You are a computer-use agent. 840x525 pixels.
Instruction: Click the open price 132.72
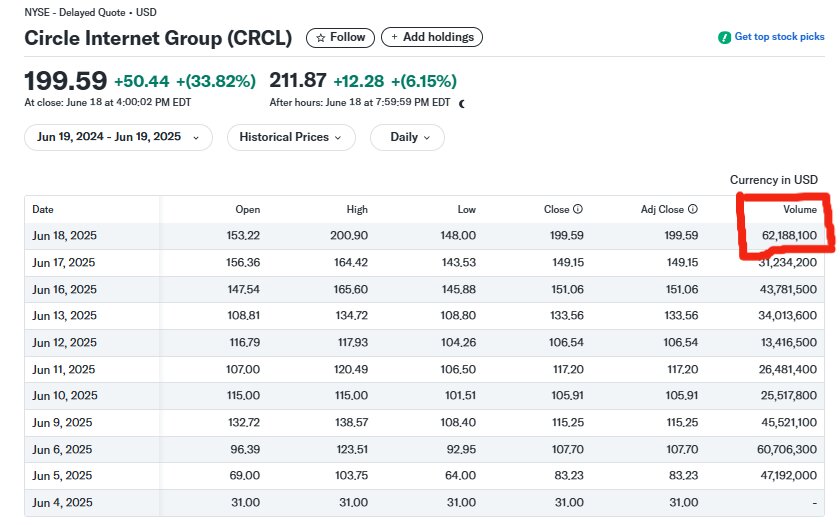point(244,422)
